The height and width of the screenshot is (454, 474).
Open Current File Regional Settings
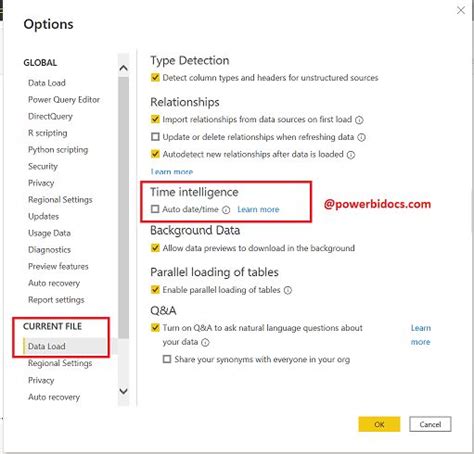click(x=60, y=363)
